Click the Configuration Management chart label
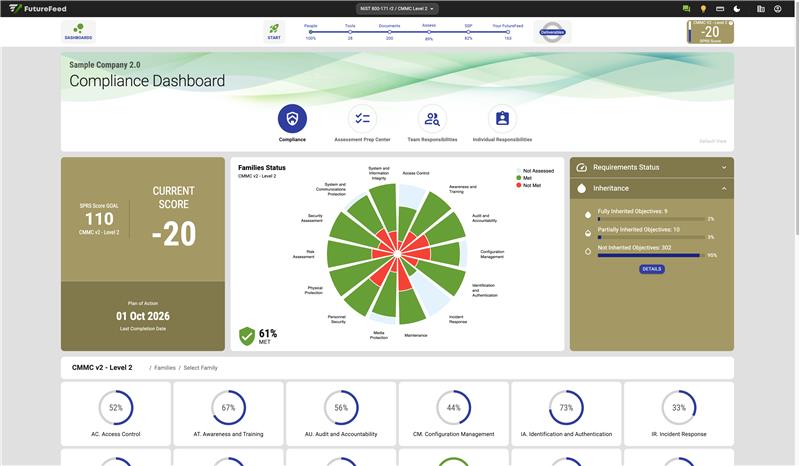Image resolution: width=800 pixels, height=466 pixels. click(x=492, y=254)
